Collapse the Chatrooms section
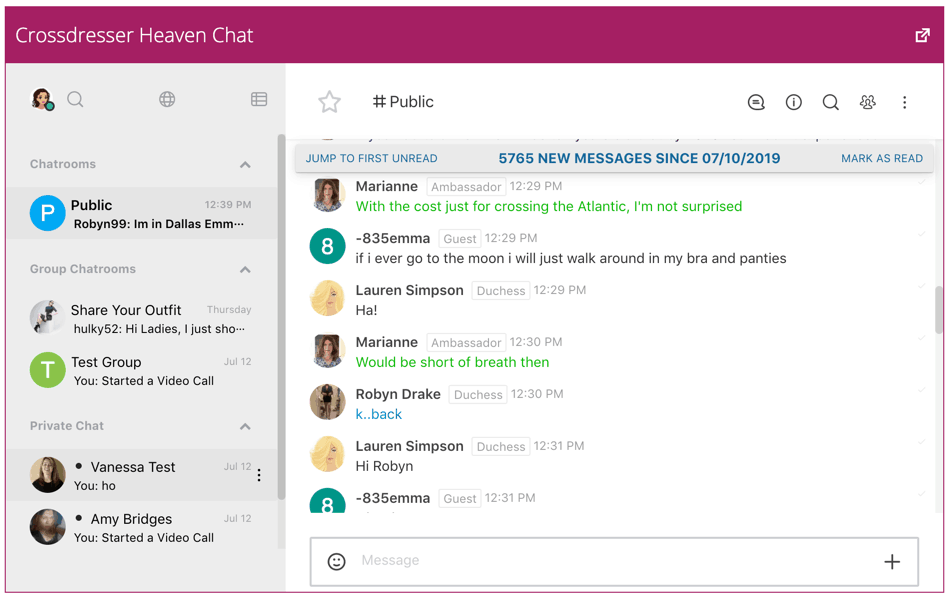Screen dimensions: 951x602 (x=245, y=164)
